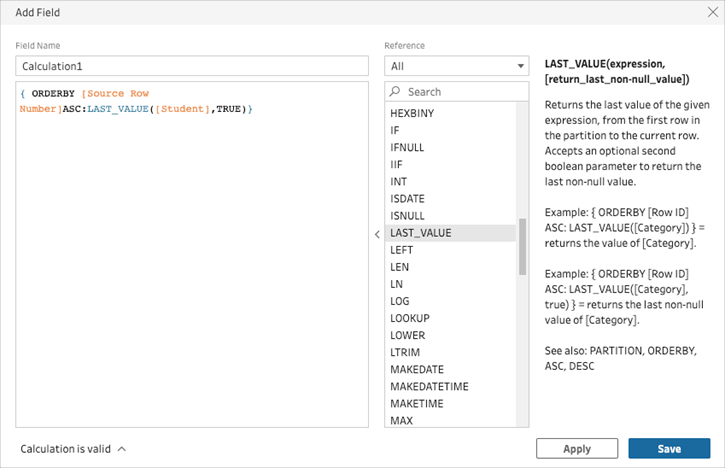Collapse reference panel with left chevron
Image resolution: width=725 pixels, height=468 pixels.
(x=377, y=234)
